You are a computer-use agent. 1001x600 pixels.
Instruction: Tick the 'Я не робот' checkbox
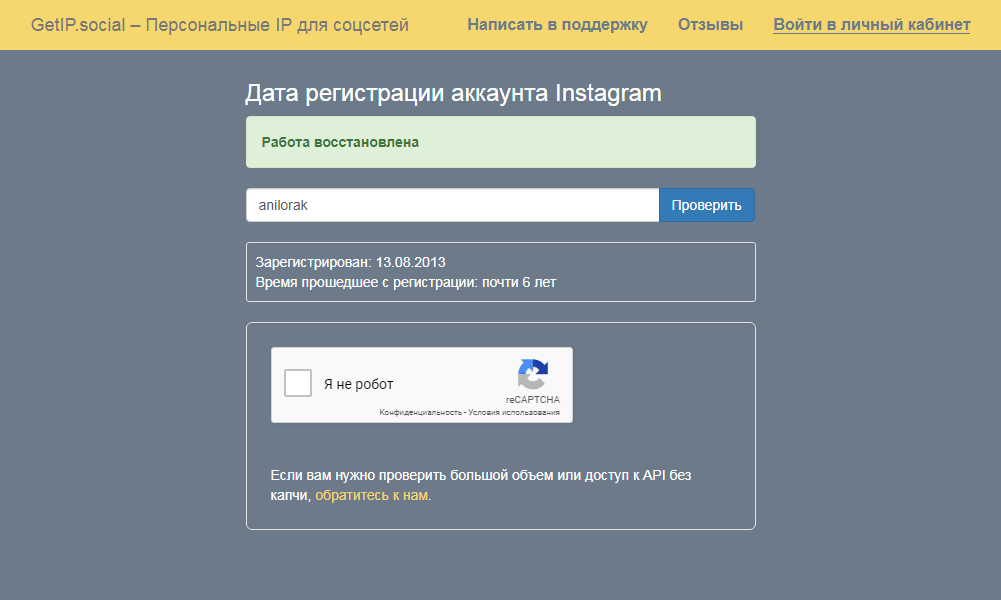[297, 383]
